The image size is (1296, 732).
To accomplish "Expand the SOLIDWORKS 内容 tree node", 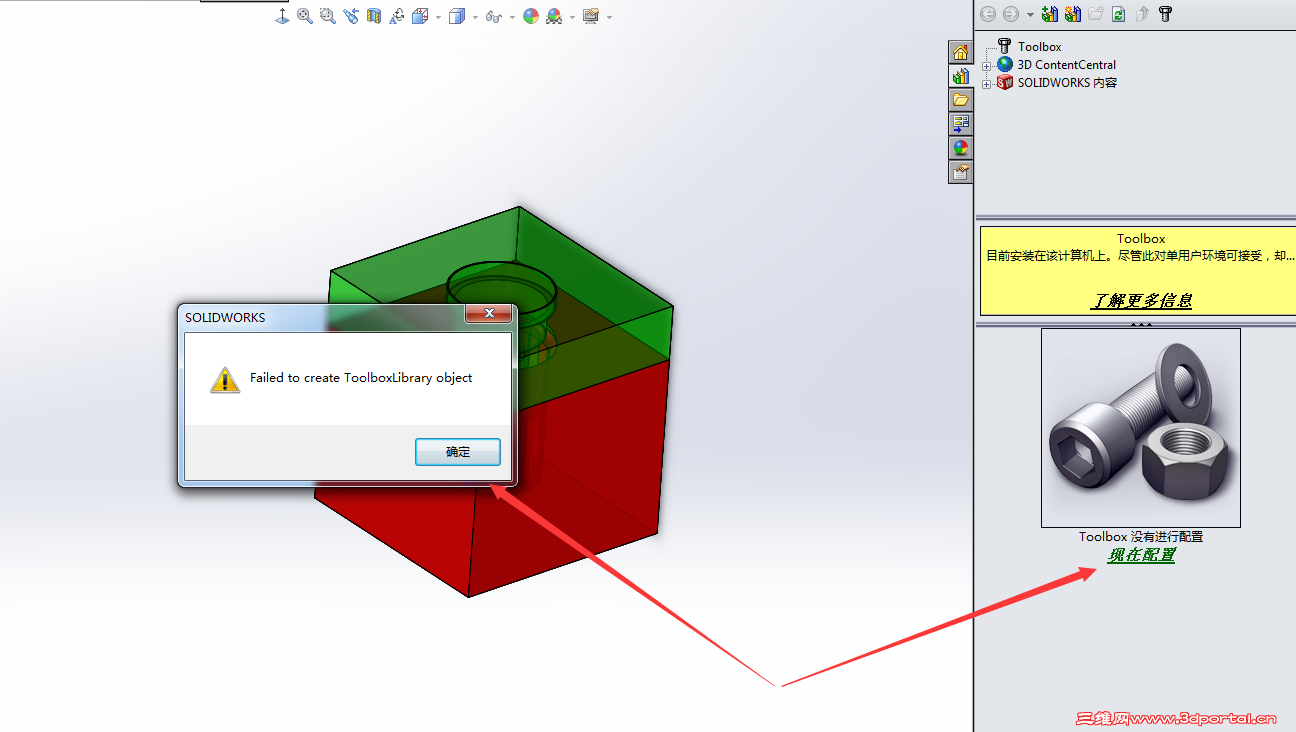I will point(986,84).
